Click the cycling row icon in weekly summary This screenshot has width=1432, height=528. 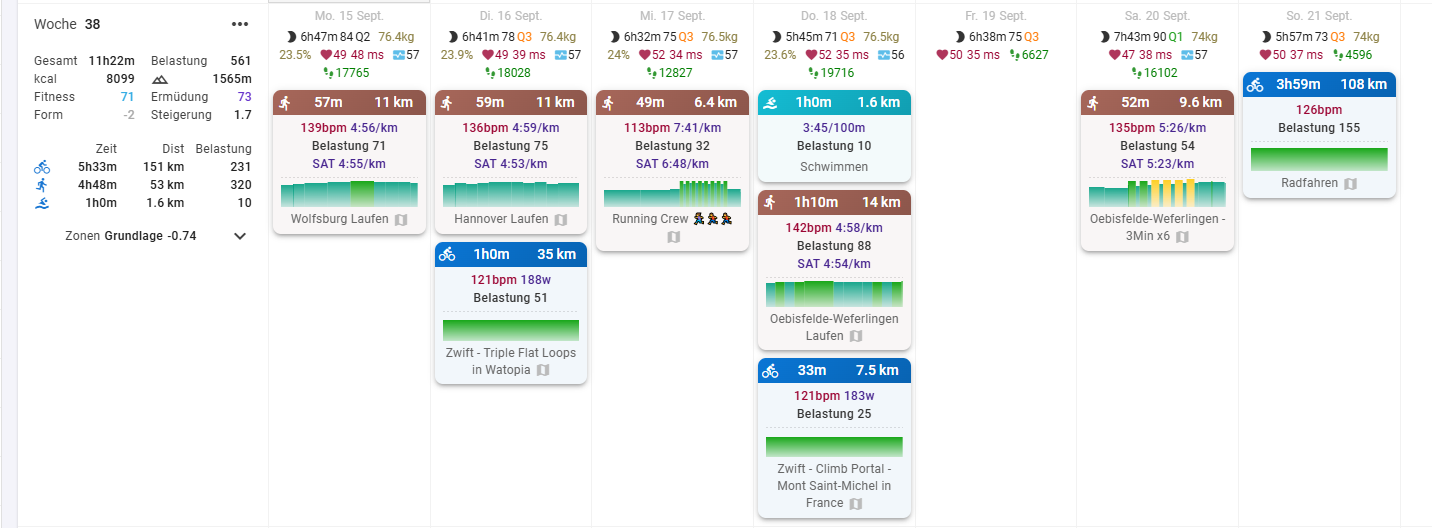pos(41,167)
